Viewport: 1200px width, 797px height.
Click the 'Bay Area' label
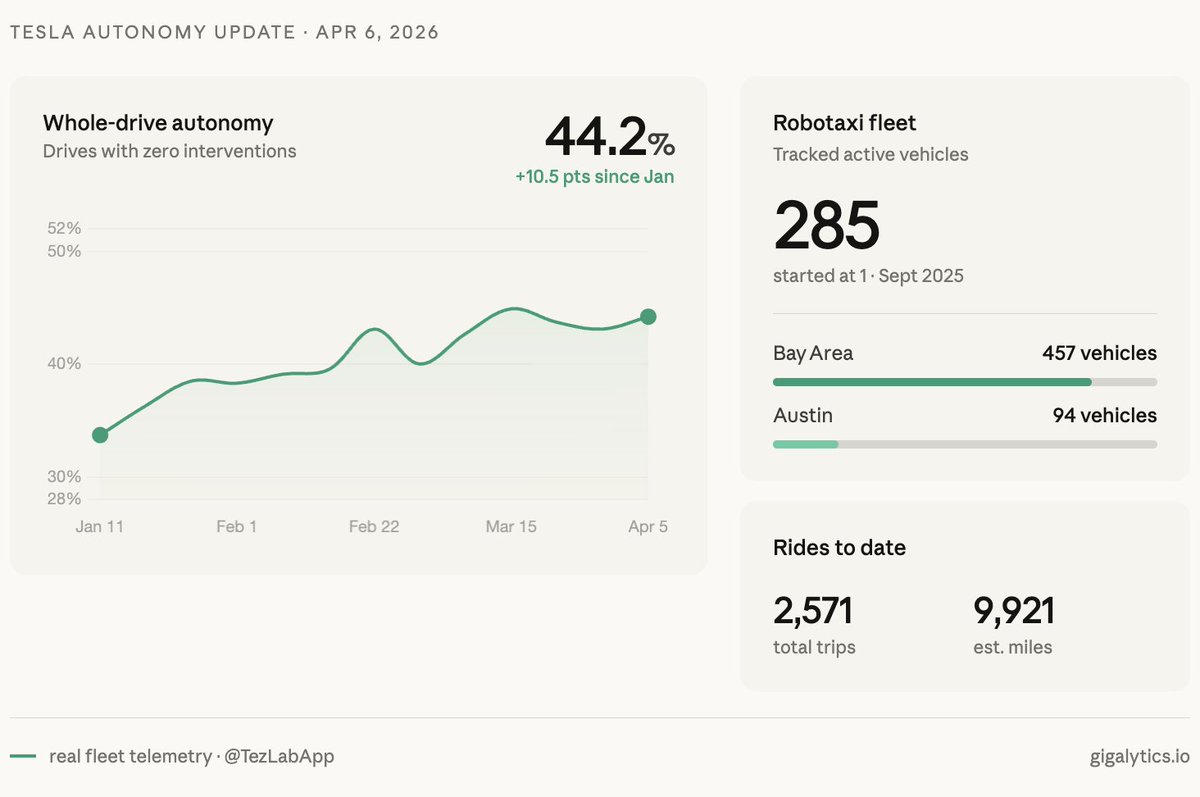(x=813, y=353)
